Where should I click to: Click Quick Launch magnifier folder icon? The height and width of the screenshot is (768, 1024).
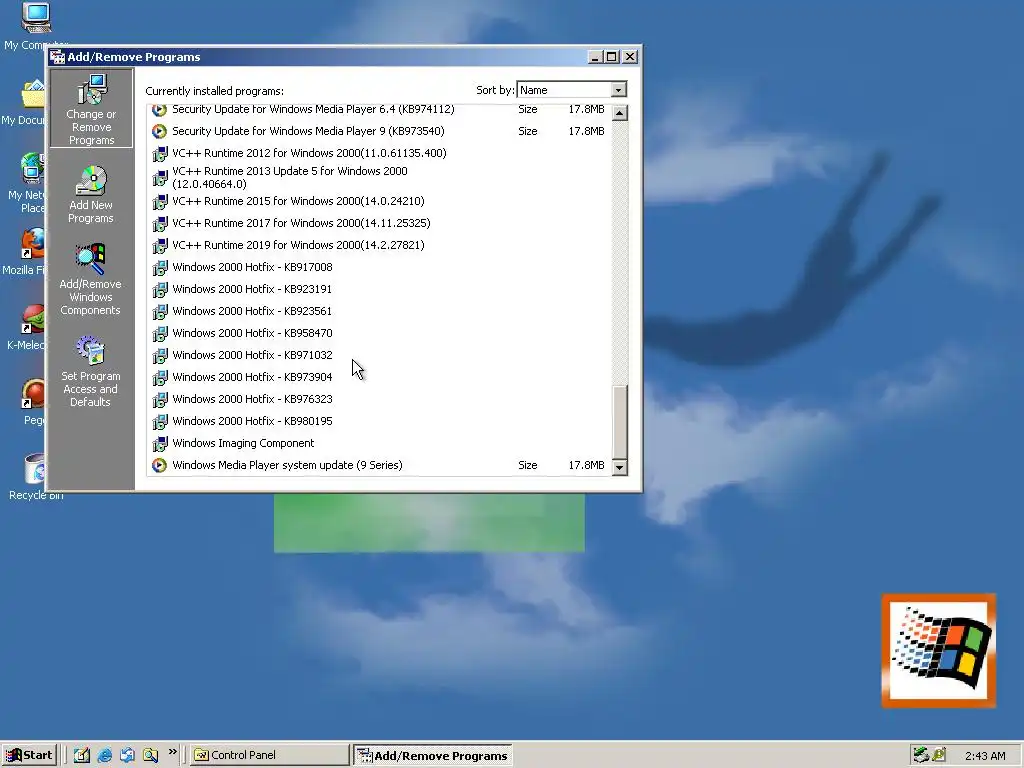[x=151, y=756]
